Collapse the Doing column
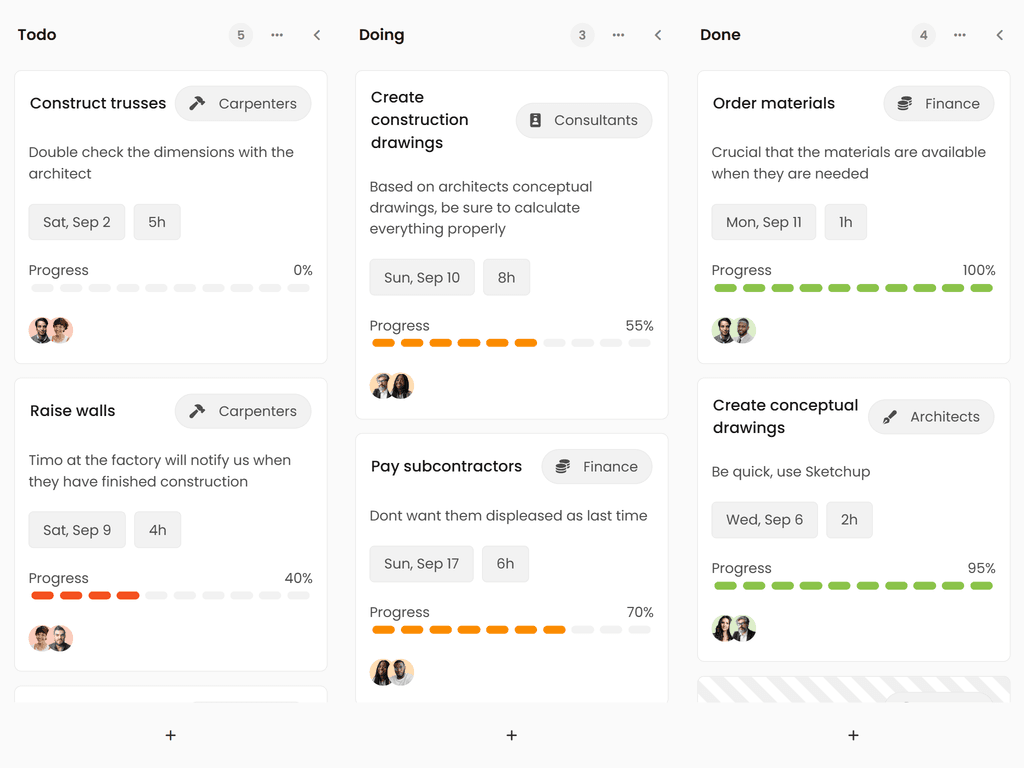1024x768 pixels. click(658, 35)
